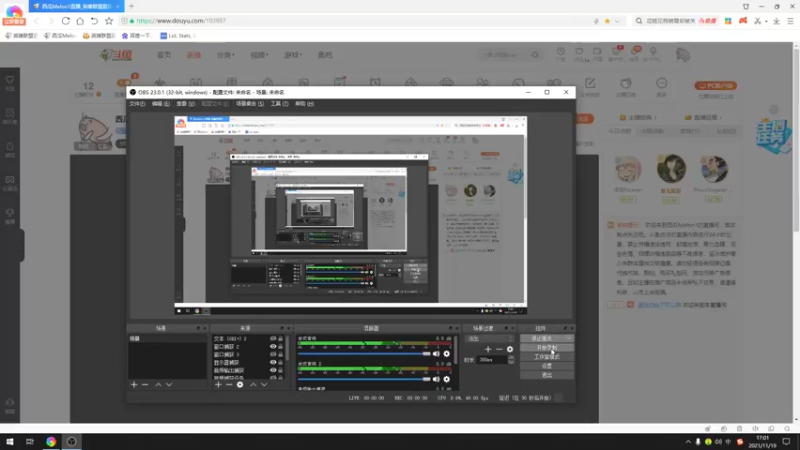Toggle the lock on the 窗口捕获 2 source
The image size is (800, 450).
click(x=280, y=346)
